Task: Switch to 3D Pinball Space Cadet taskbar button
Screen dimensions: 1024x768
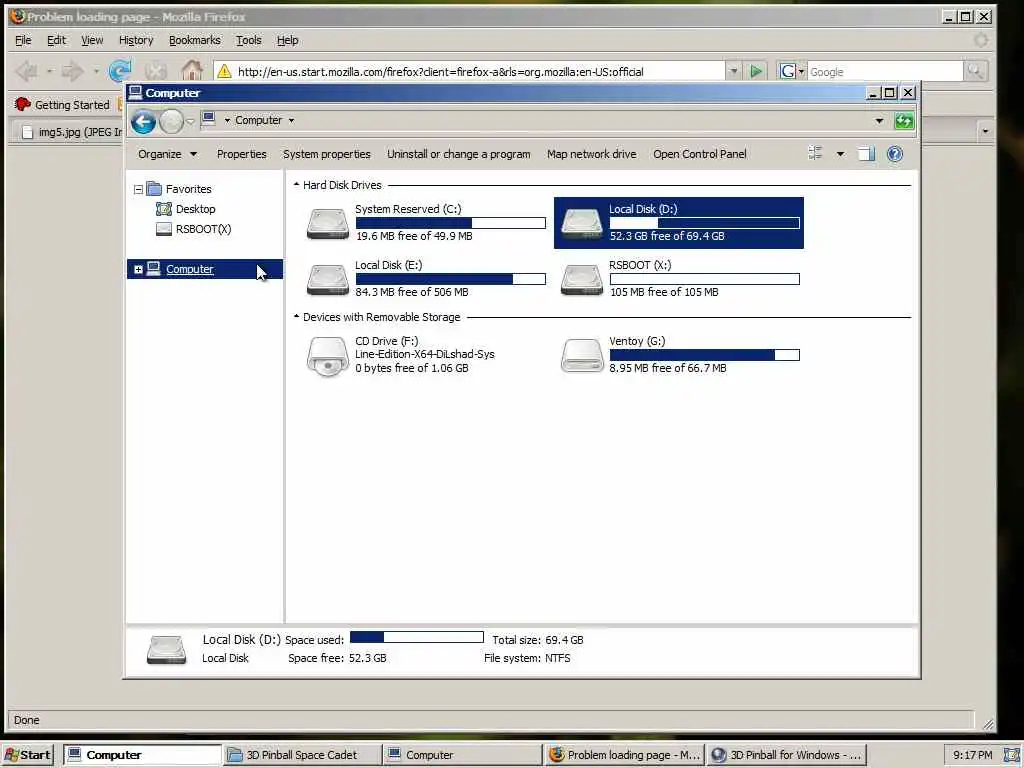Action: (x=302, y=755)
